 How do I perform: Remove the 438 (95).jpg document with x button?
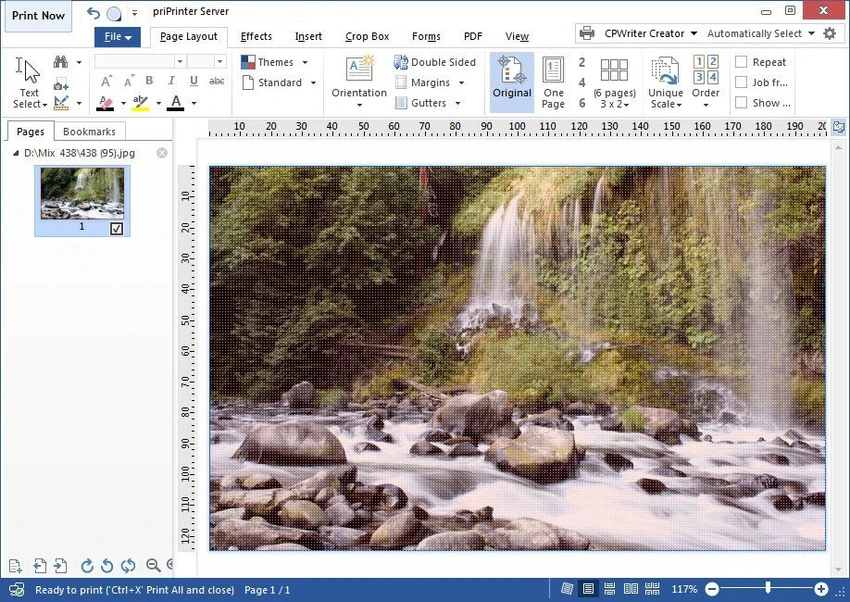162,153
